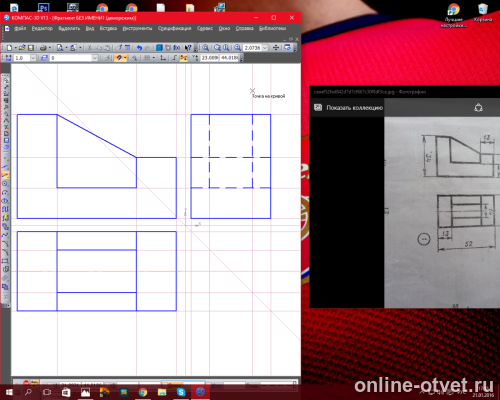The height and width of the screenshot is (400, 500).
Task: Click the Copy icon in the toolbar
Action: pos(99,48)
